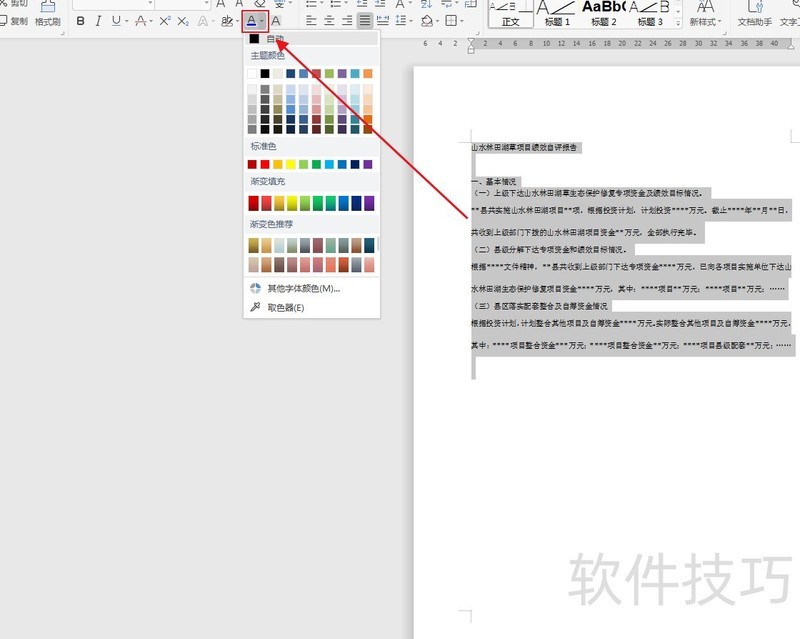Toggle justify alignment
Image resolution: width=800 pixels, height=639 pixels.
(x=364, y=21)
